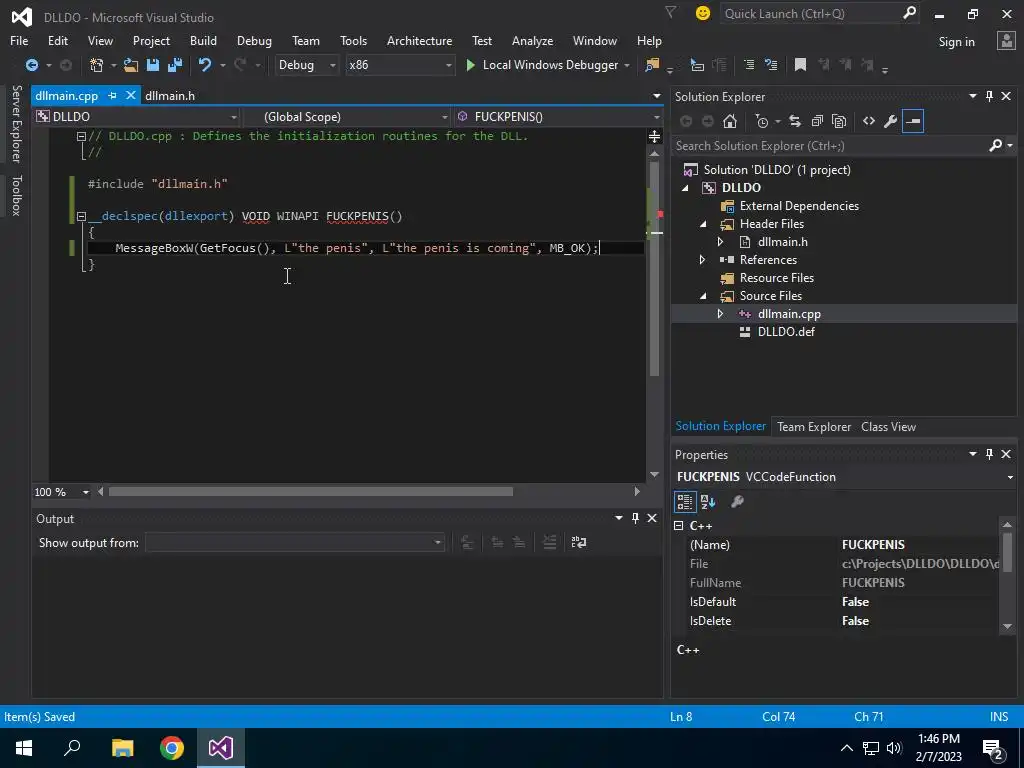1024x768 pixels.
Task: Toggle word wrap icon in Output panel
Action: [579, 542]
